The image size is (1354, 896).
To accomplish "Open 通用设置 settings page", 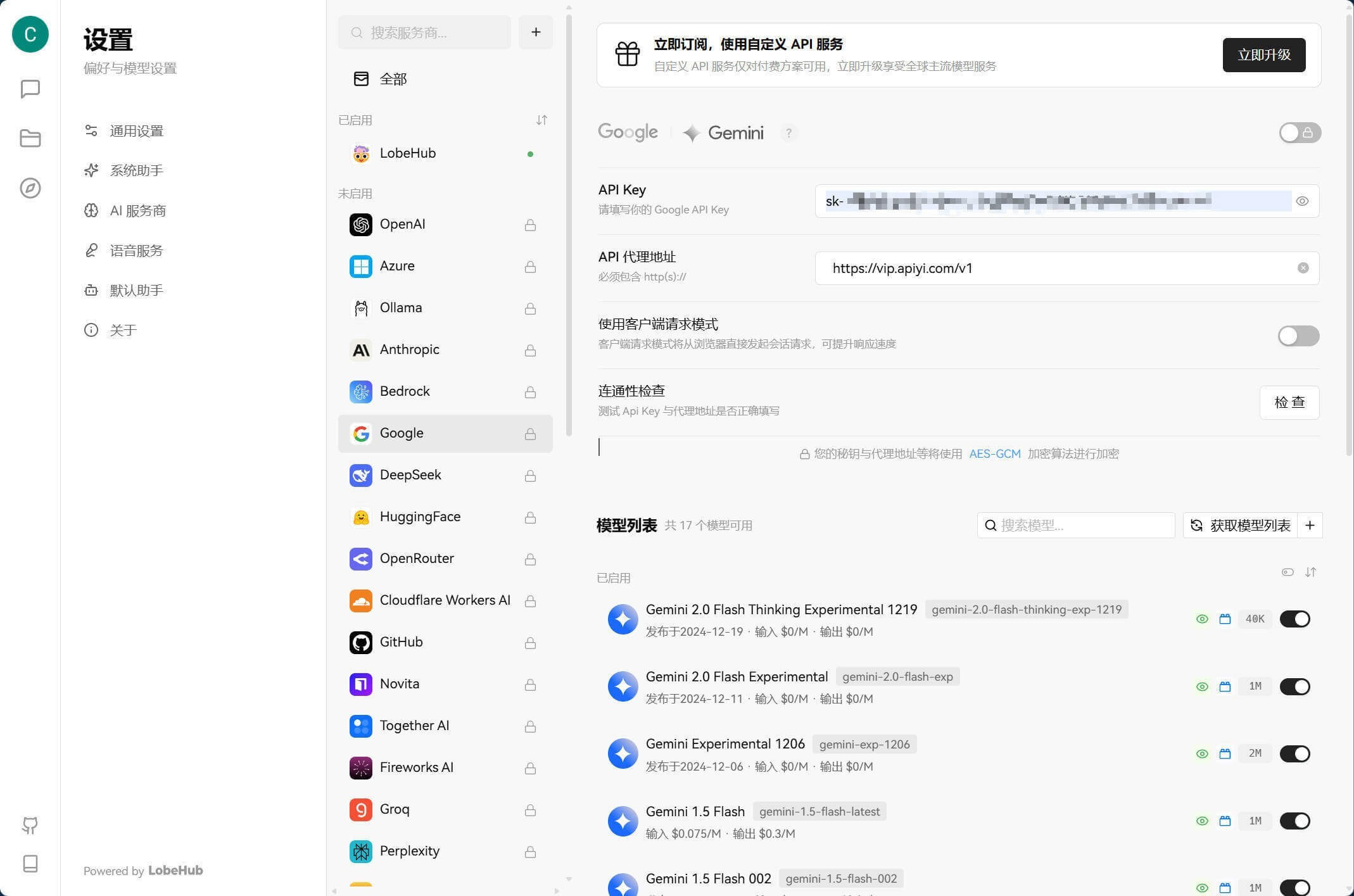I will [137, 131].
